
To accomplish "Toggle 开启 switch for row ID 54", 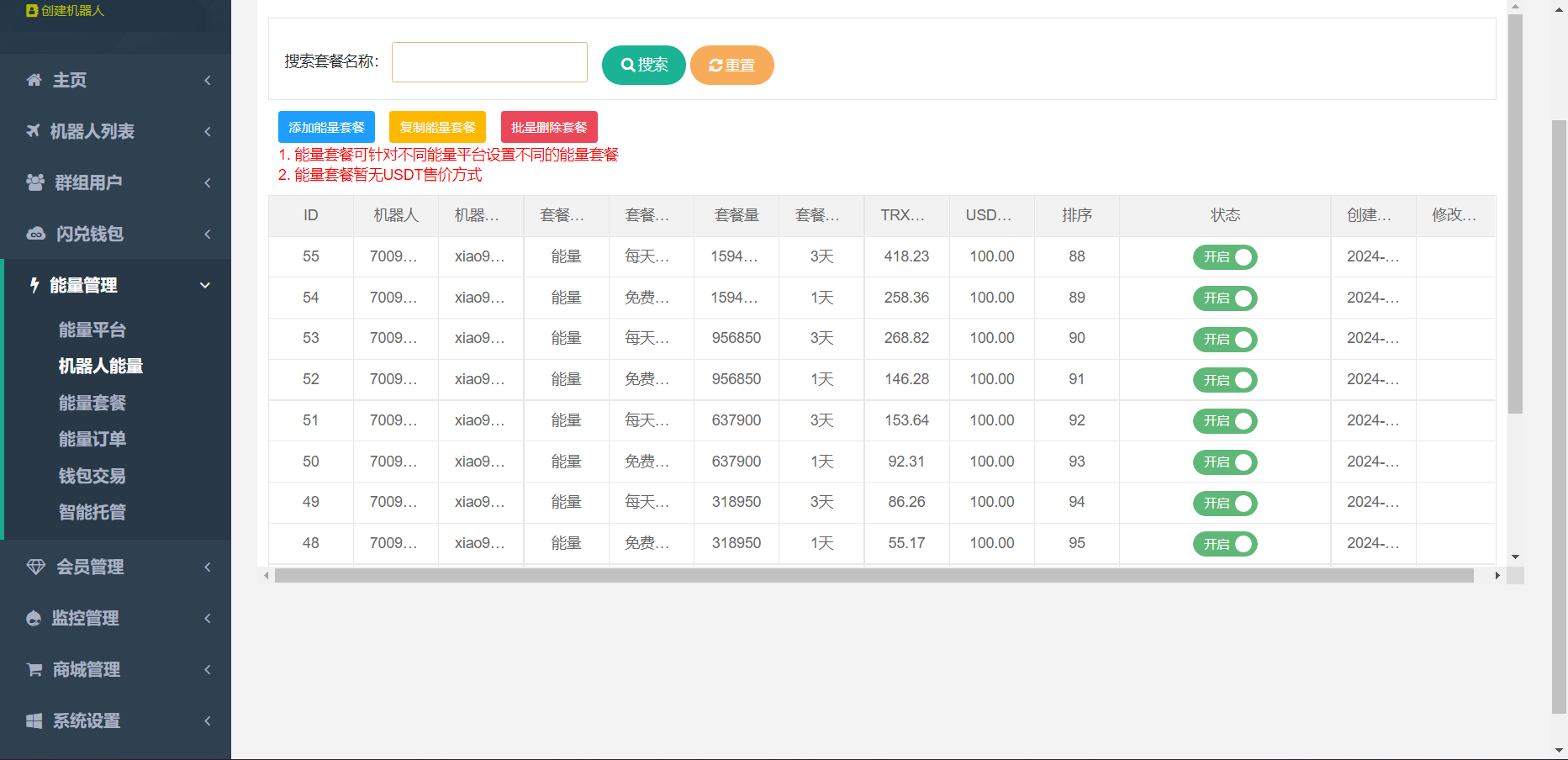I will [1225, 298].
